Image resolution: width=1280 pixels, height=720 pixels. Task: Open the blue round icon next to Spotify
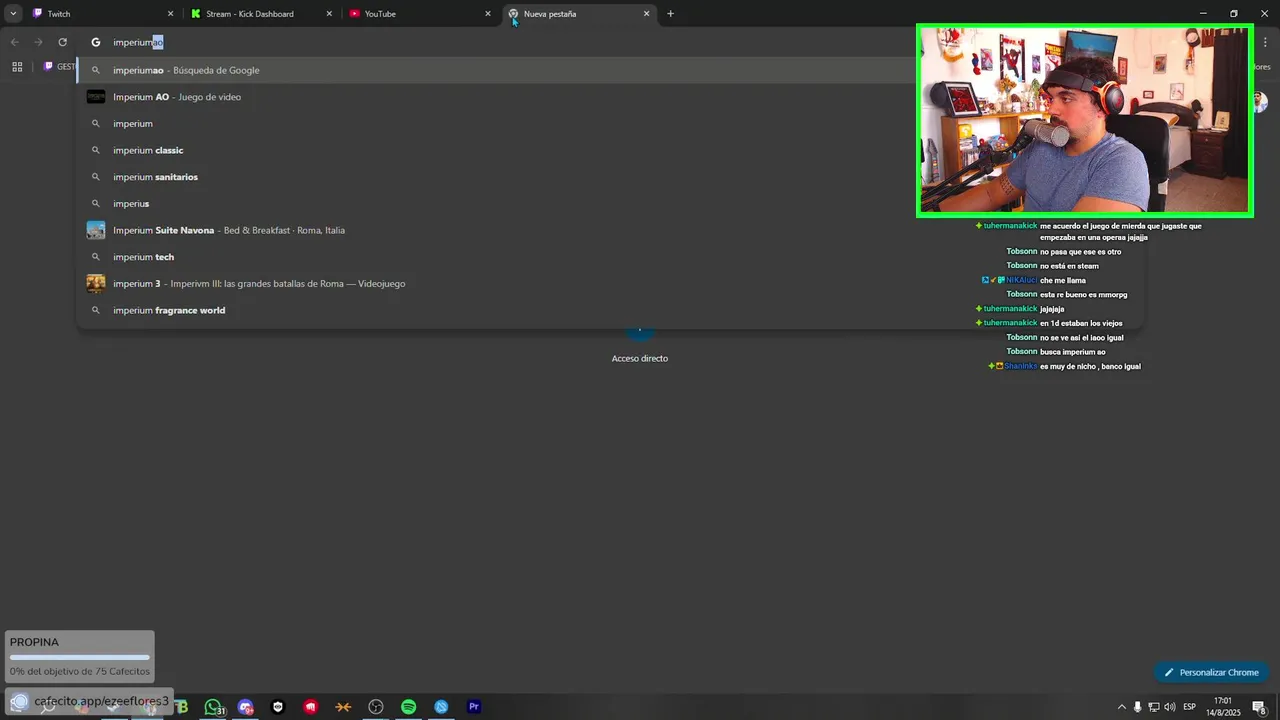(441, 707)
